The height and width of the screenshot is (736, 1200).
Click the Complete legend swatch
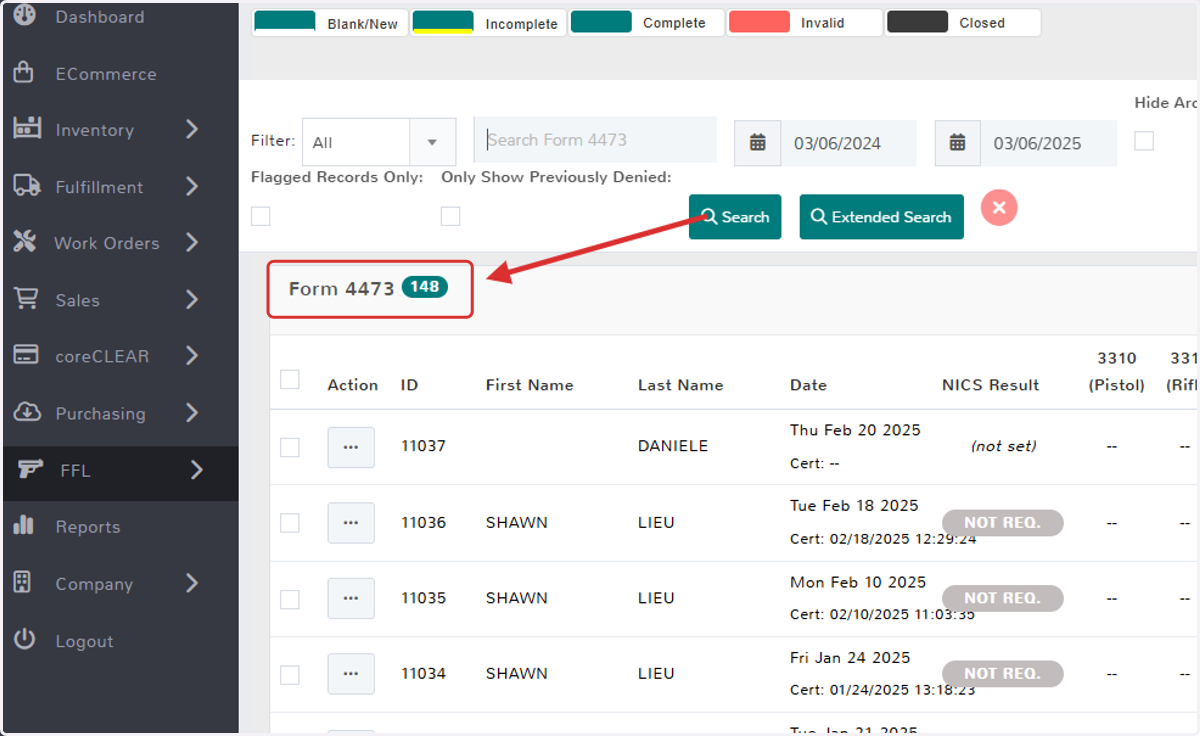coord(601,22)
